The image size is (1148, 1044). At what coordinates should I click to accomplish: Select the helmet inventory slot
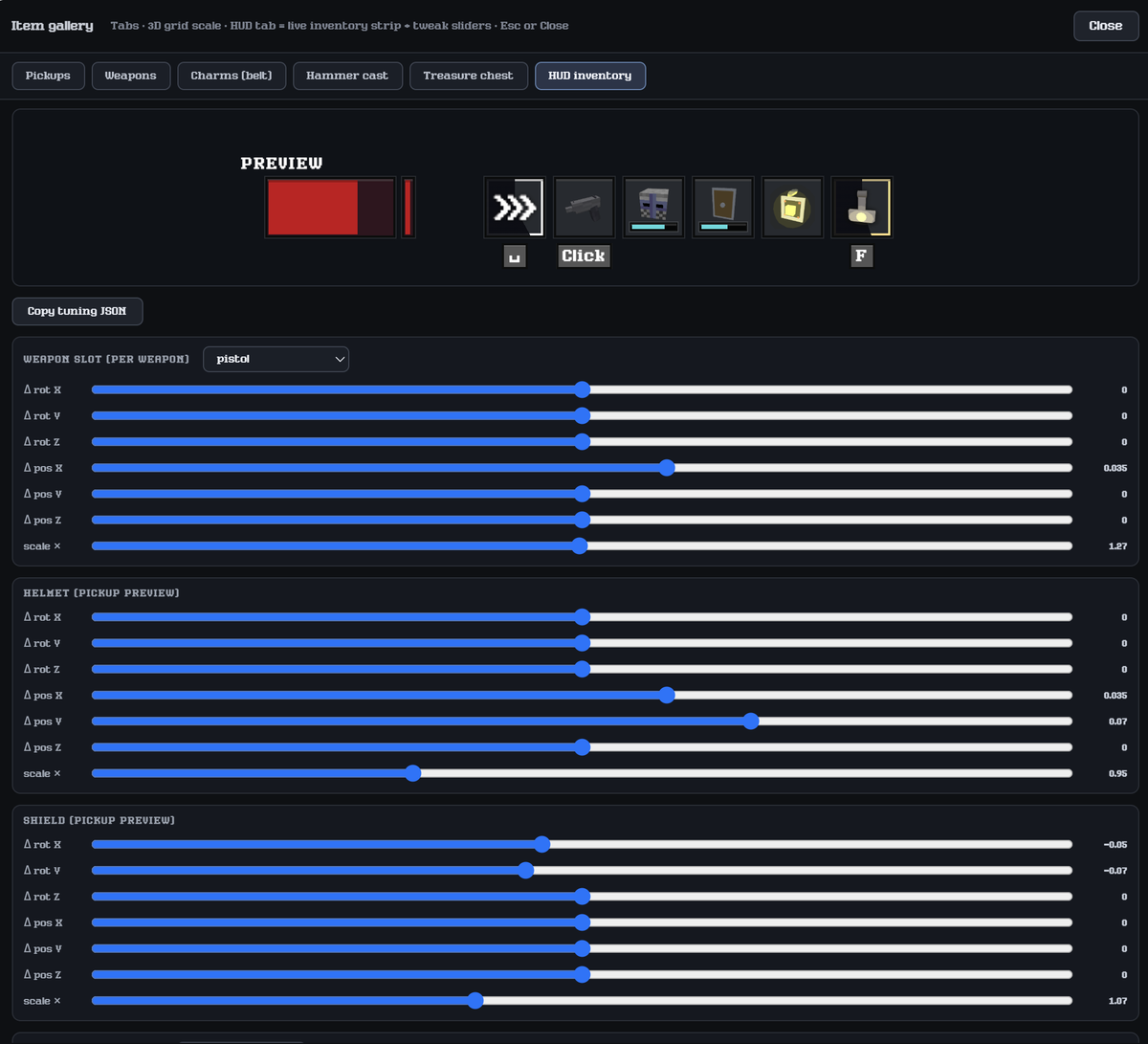[x=653, y=207]
